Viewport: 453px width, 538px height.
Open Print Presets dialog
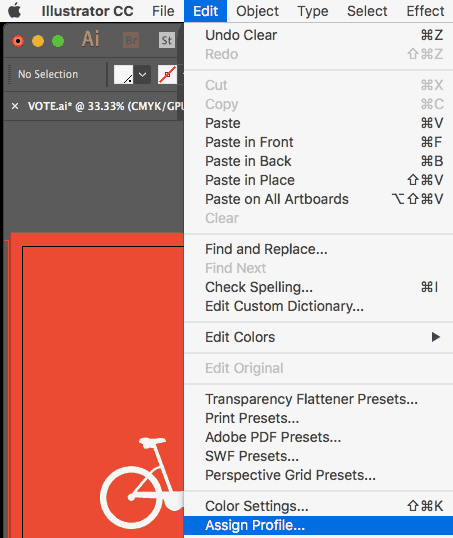click(318, 418)
